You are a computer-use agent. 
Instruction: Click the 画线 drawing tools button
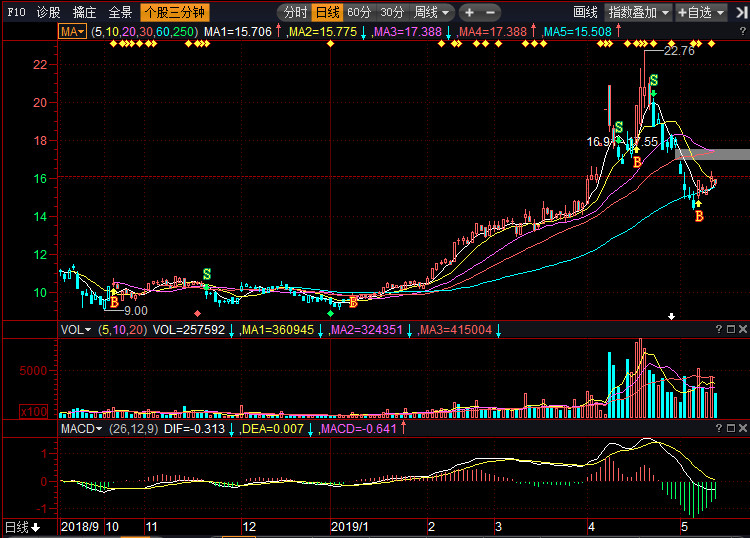[x=585, y=13]
